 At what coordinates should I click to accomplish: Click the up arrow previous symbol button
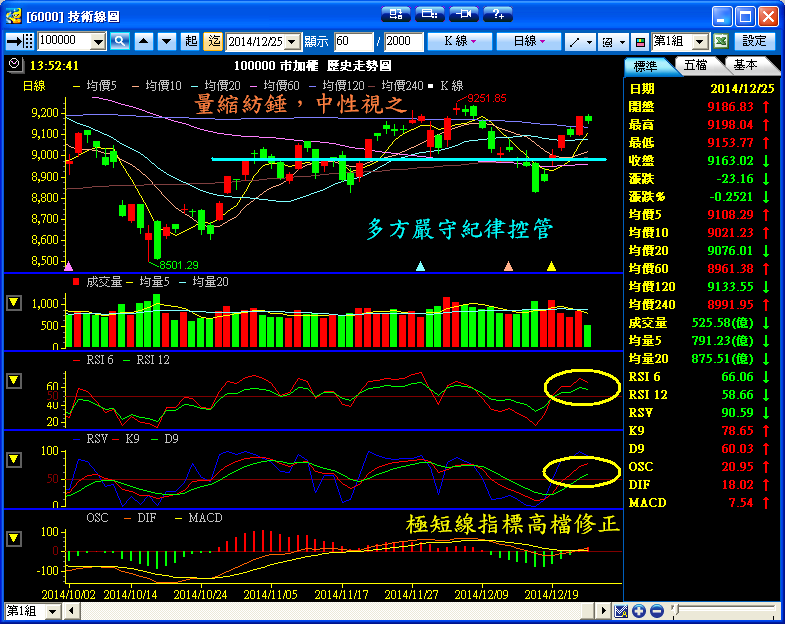pos(143,41)
